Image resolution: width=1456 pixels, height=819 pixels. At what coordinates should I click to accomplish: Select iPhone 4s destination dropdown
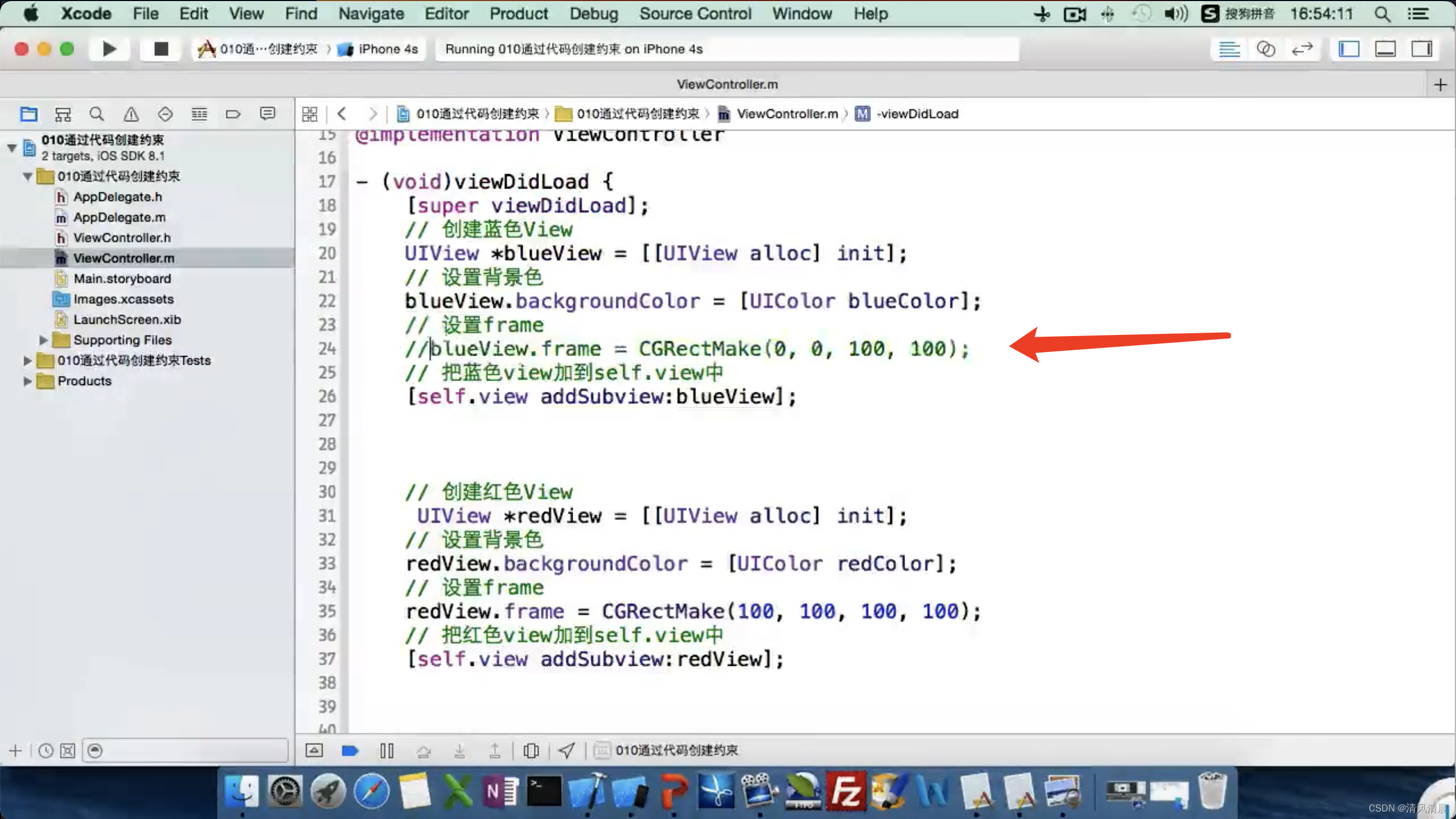click(387, 49)
